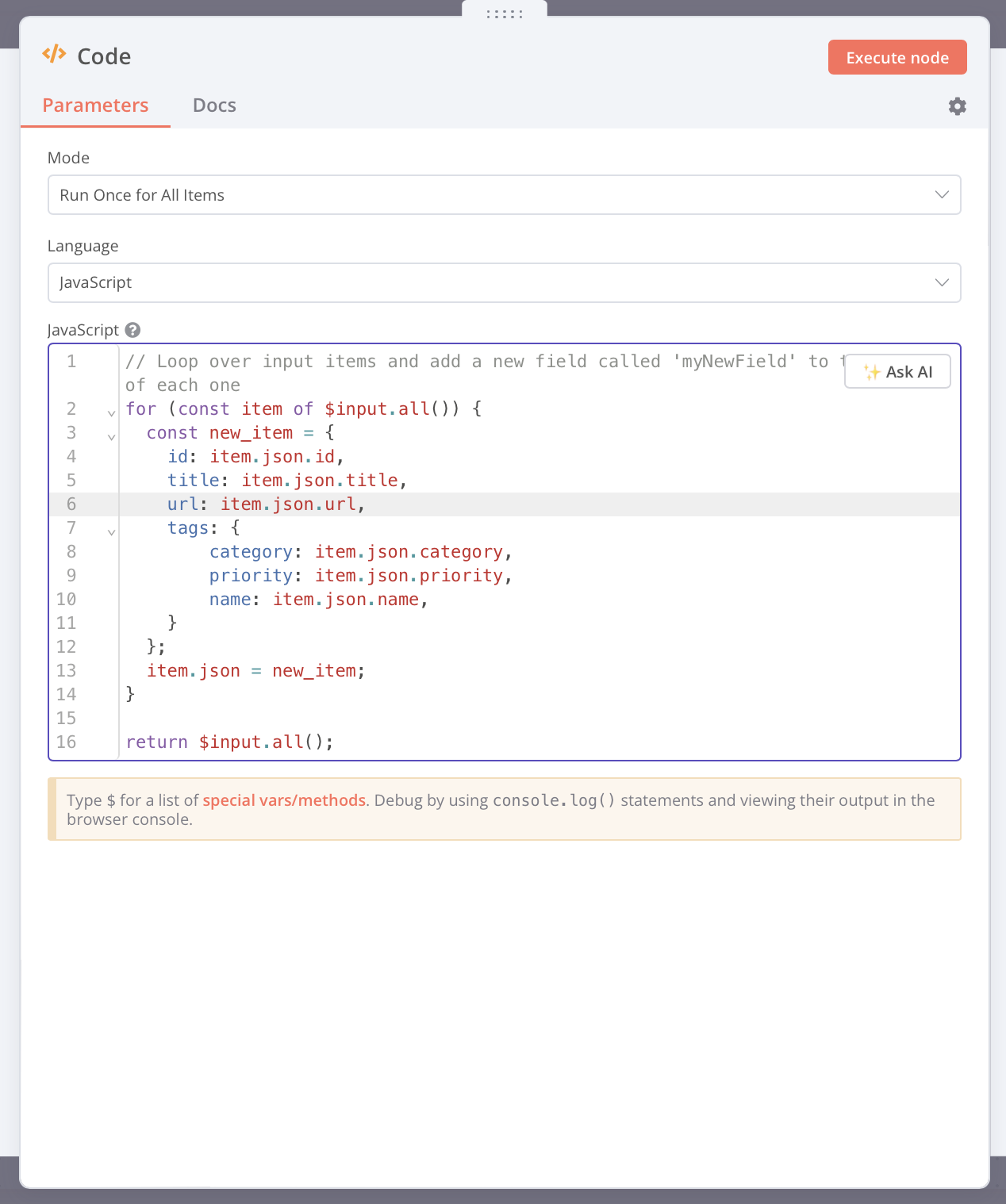Click the Mode dropdown chevron
This screenshot has width=1006, height=1204.
point(942,194)
